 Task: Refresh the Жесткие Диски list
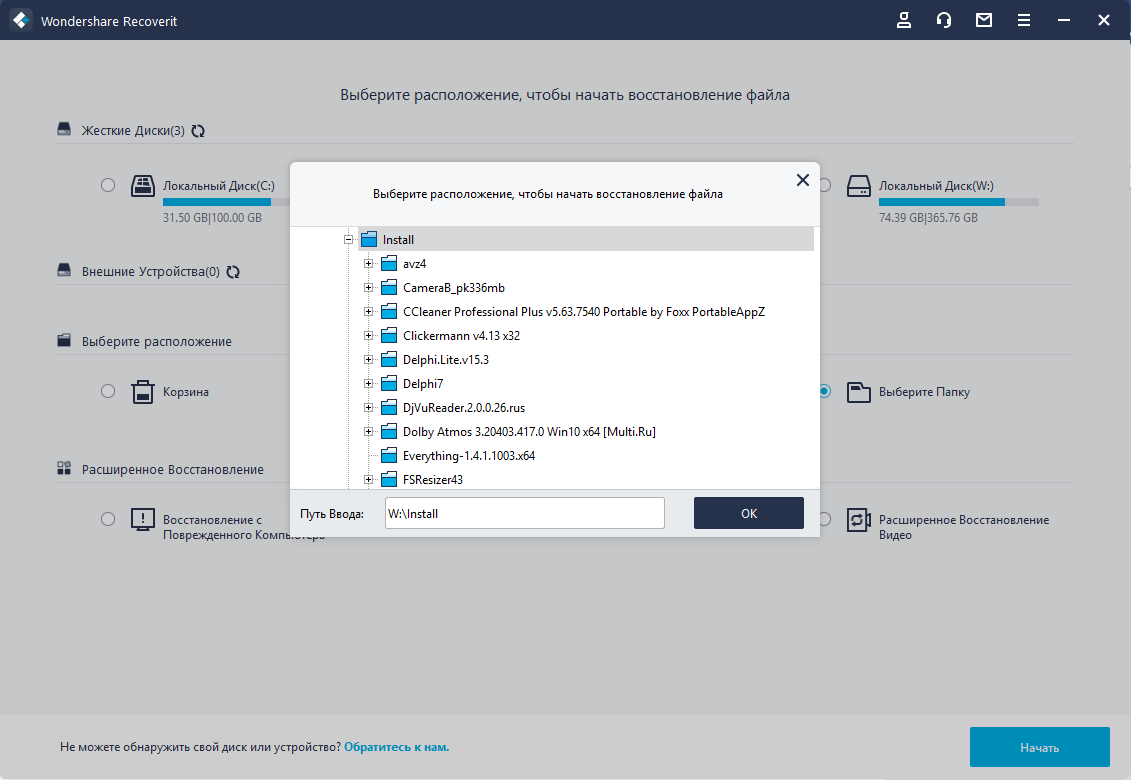coord(198,131)
